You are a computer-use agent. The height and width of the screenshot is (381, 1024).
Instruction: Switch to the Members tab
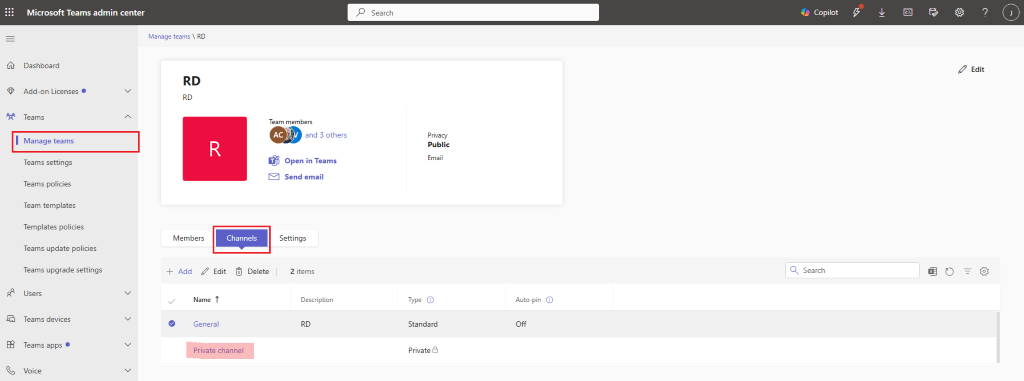point(188,239)
